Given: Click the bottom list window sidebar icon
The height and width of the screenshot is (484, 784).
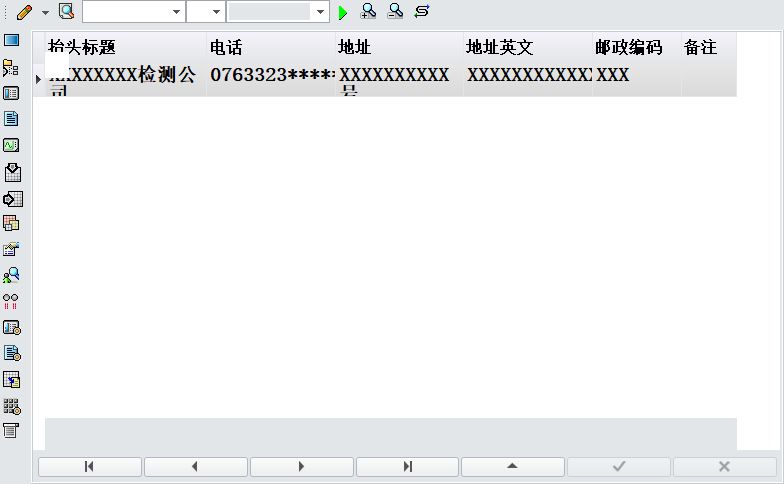Looking at the screenshot, I should (x=11, y=430).
